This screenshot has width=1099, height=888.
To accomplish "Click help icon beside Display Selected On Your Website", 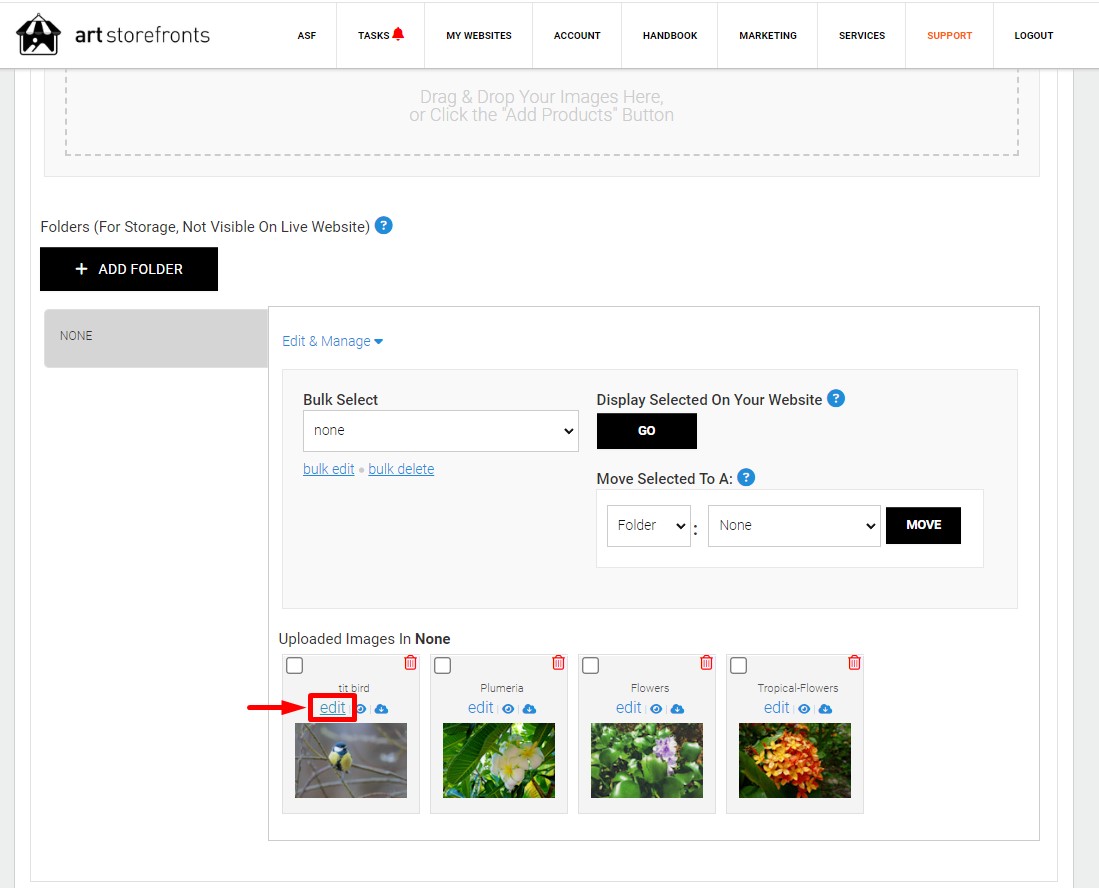I will [835, 398].
